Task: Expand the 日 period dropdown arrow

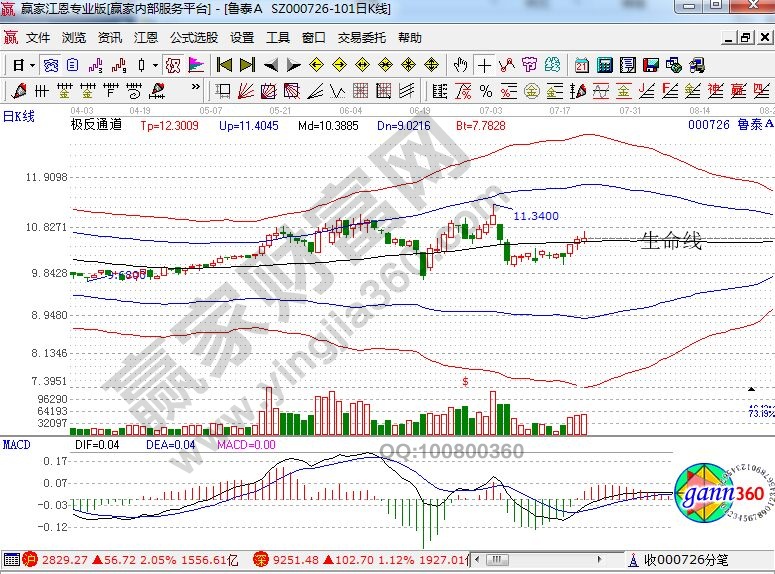Action: [32, 65]
